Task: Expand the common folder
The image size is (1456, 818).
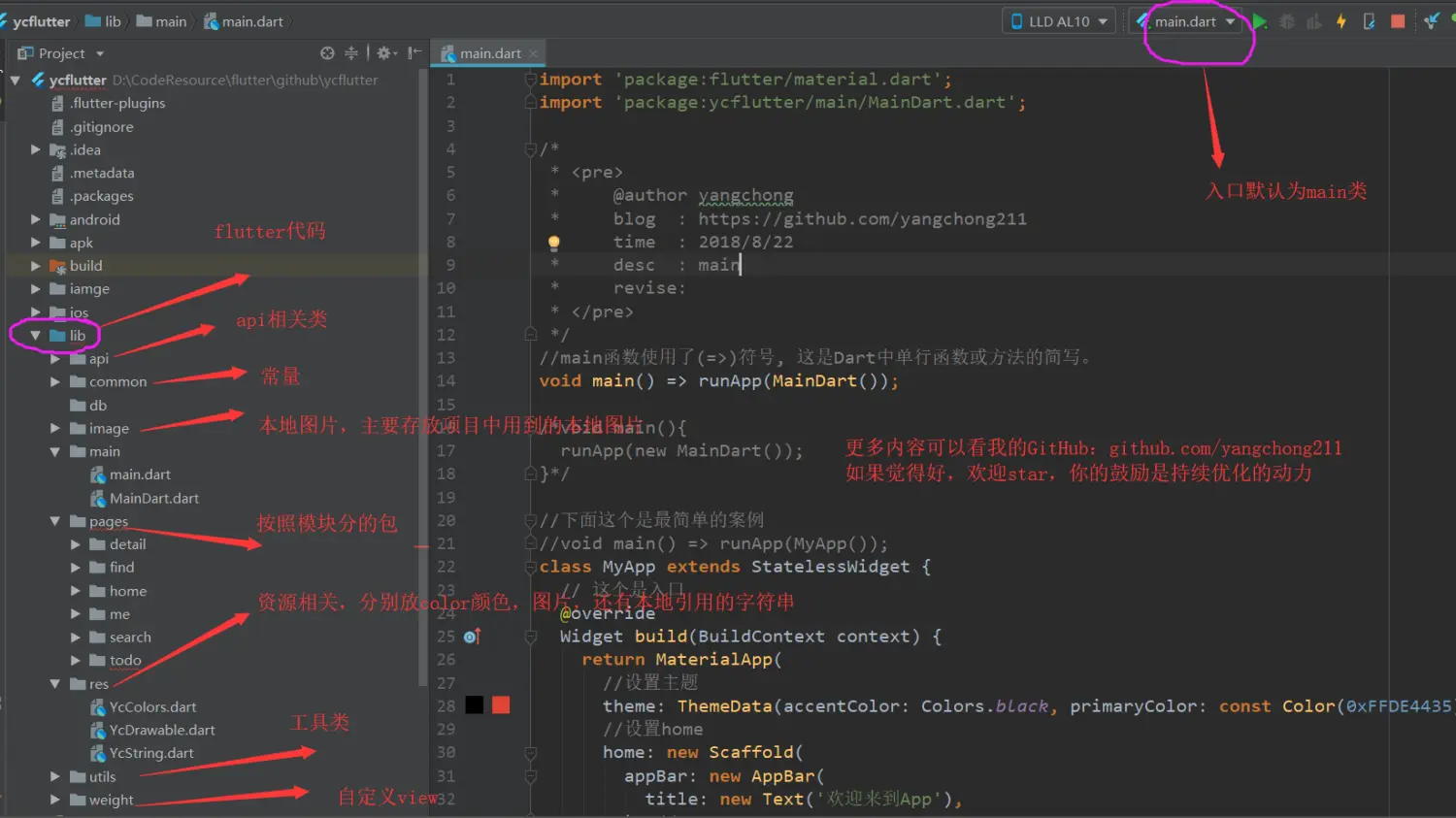Action: [55, 382]
